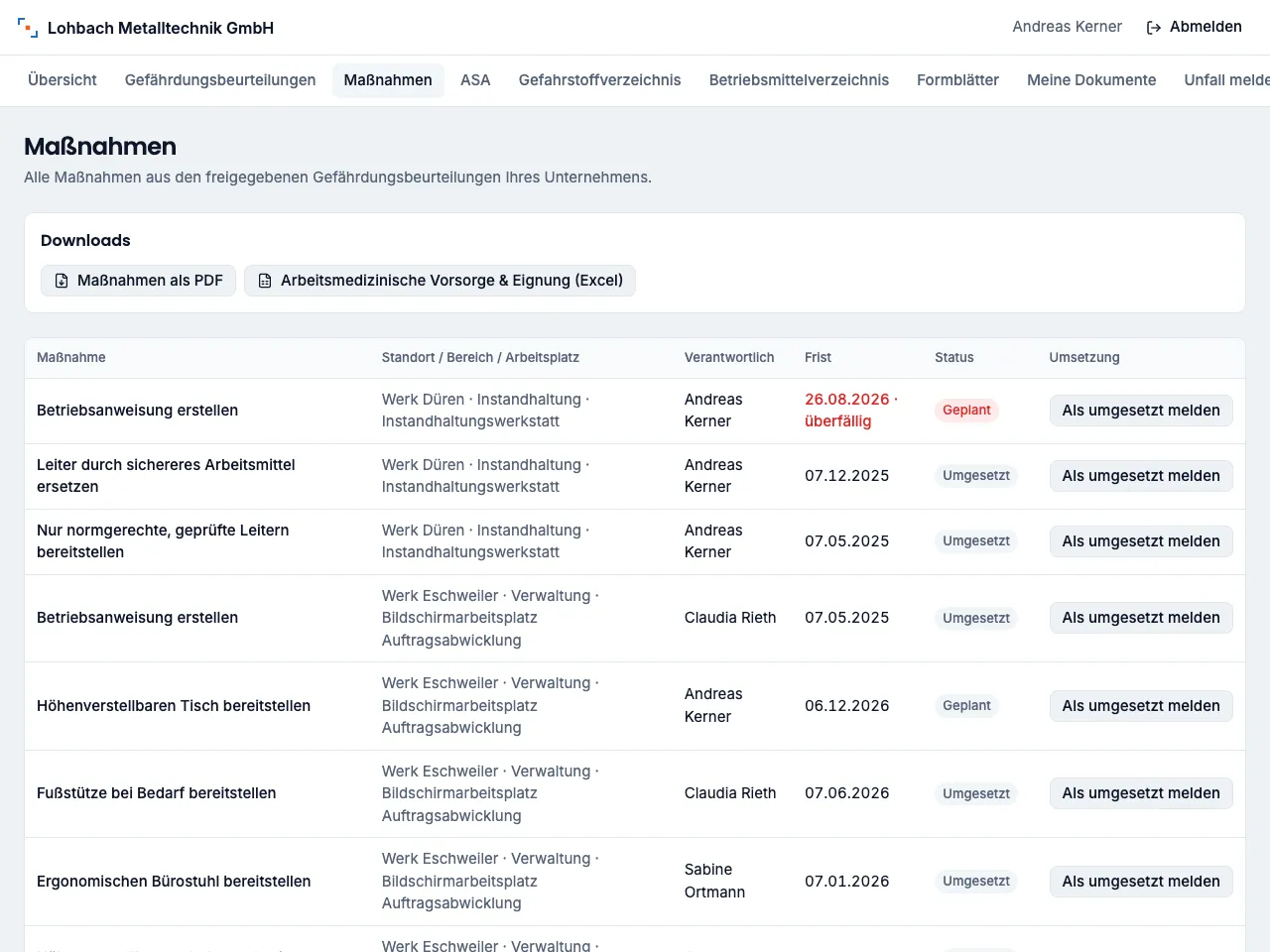
Task: Mark overdue Betriebsanweisung erstellen as umgesetzt
Action: click(x=1141, y=411)
